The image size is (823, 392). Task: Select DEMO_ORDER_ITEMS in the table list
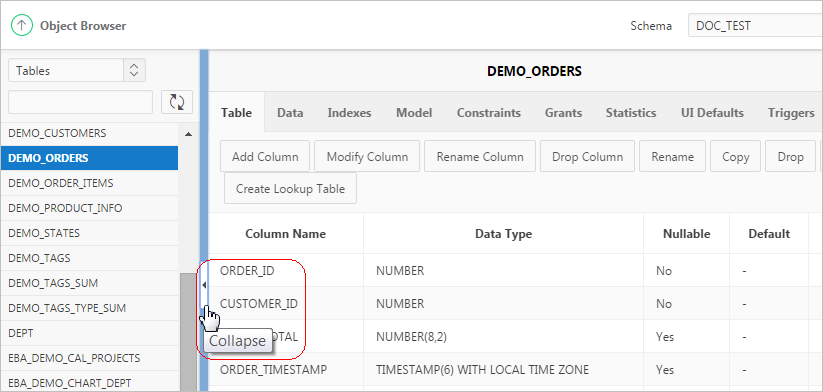[x=89, y=183]
